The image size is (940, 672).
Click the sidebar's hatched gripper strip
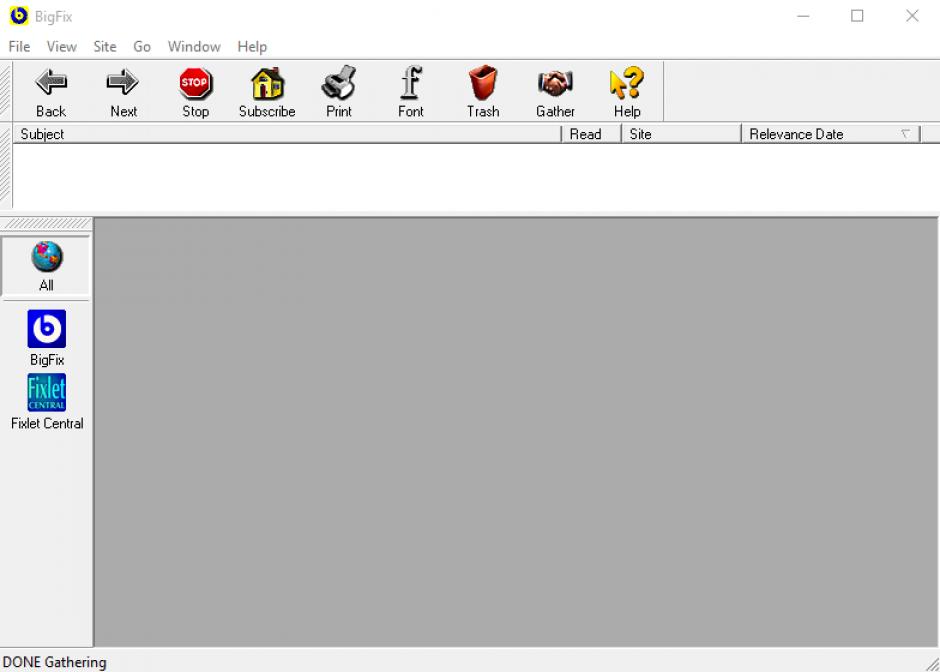point(46,224)
